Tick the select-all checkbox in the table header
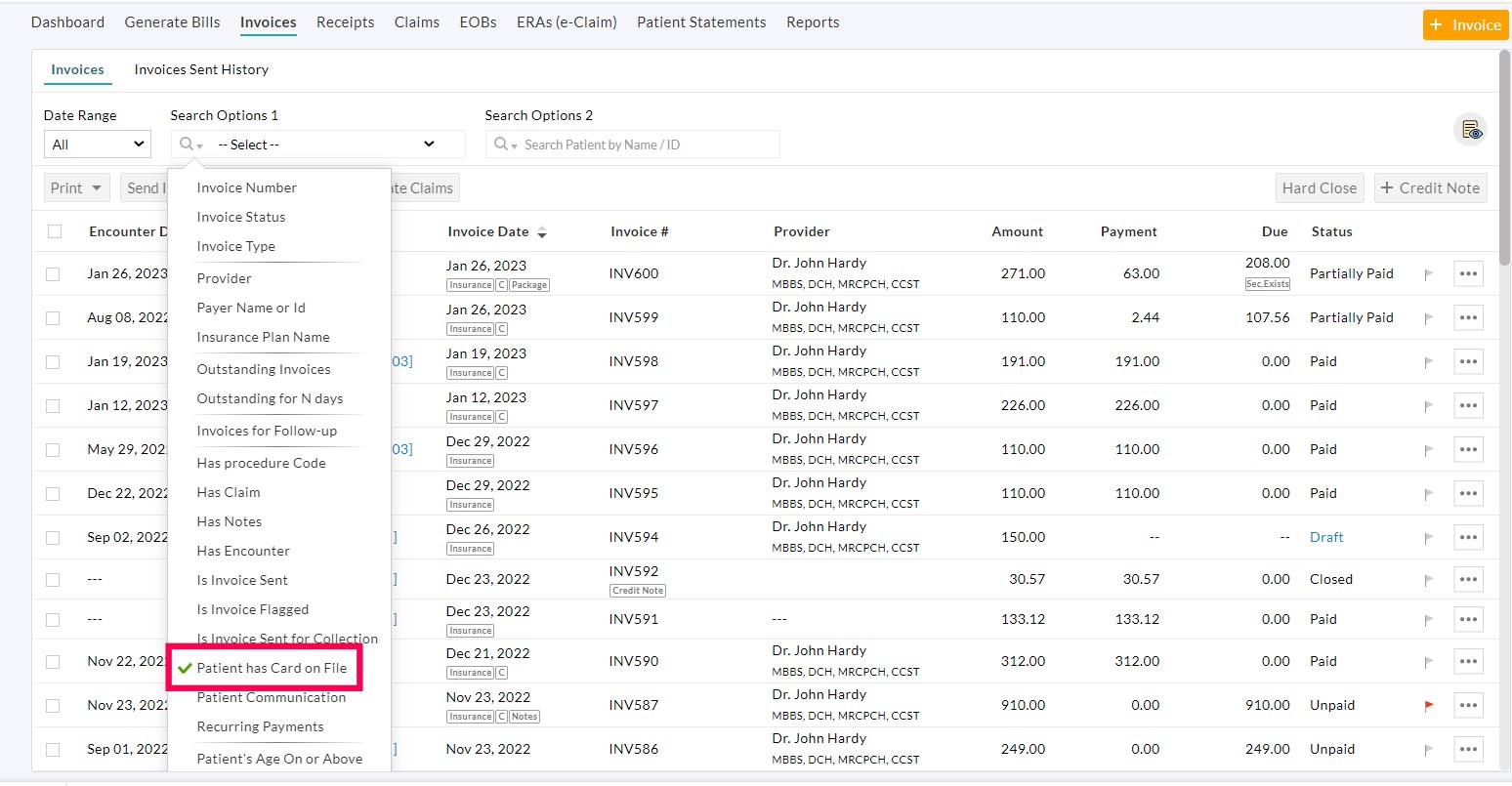The image size is (1512, 786). click(55, 232)
